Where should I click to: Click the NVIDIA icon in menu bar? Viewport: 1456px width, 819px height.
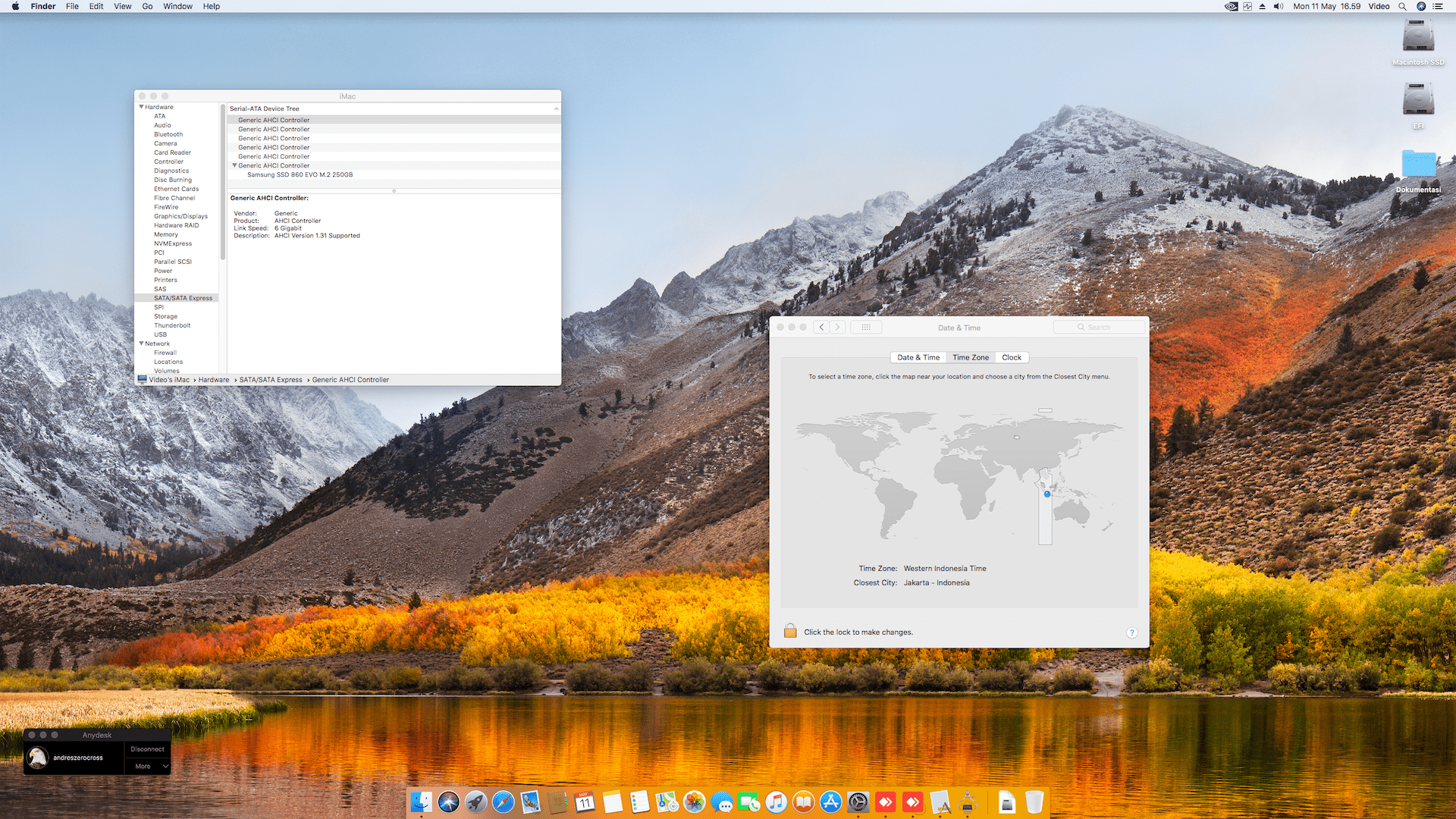pyautogui.click(x=1231, y=6)
